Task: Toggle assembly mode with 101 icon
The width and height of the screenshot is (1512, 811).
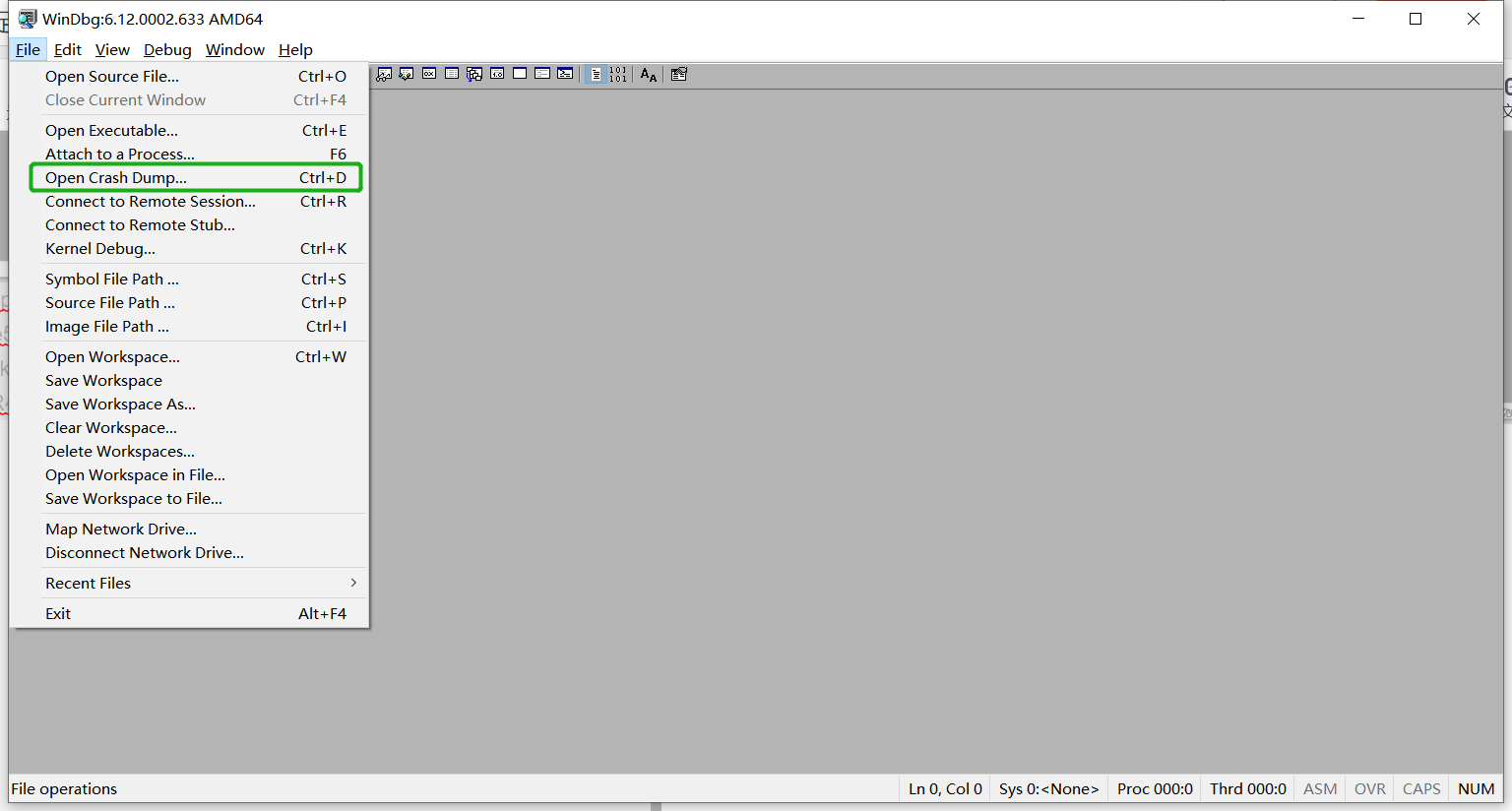Action: [x=620, y=74]
